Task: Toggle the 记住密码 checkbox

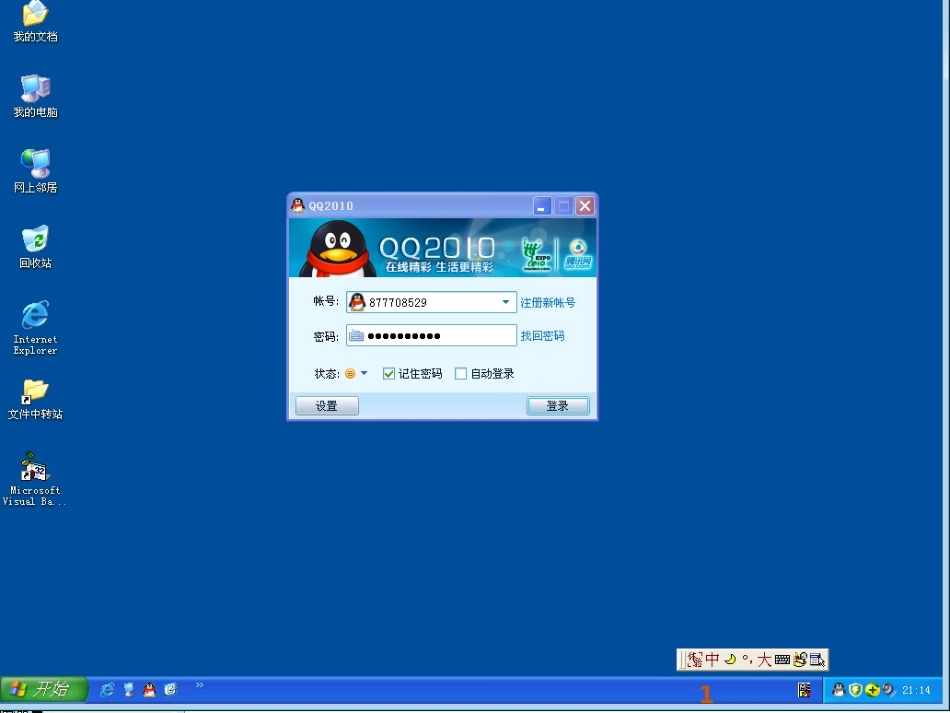Action: point(388,374)
